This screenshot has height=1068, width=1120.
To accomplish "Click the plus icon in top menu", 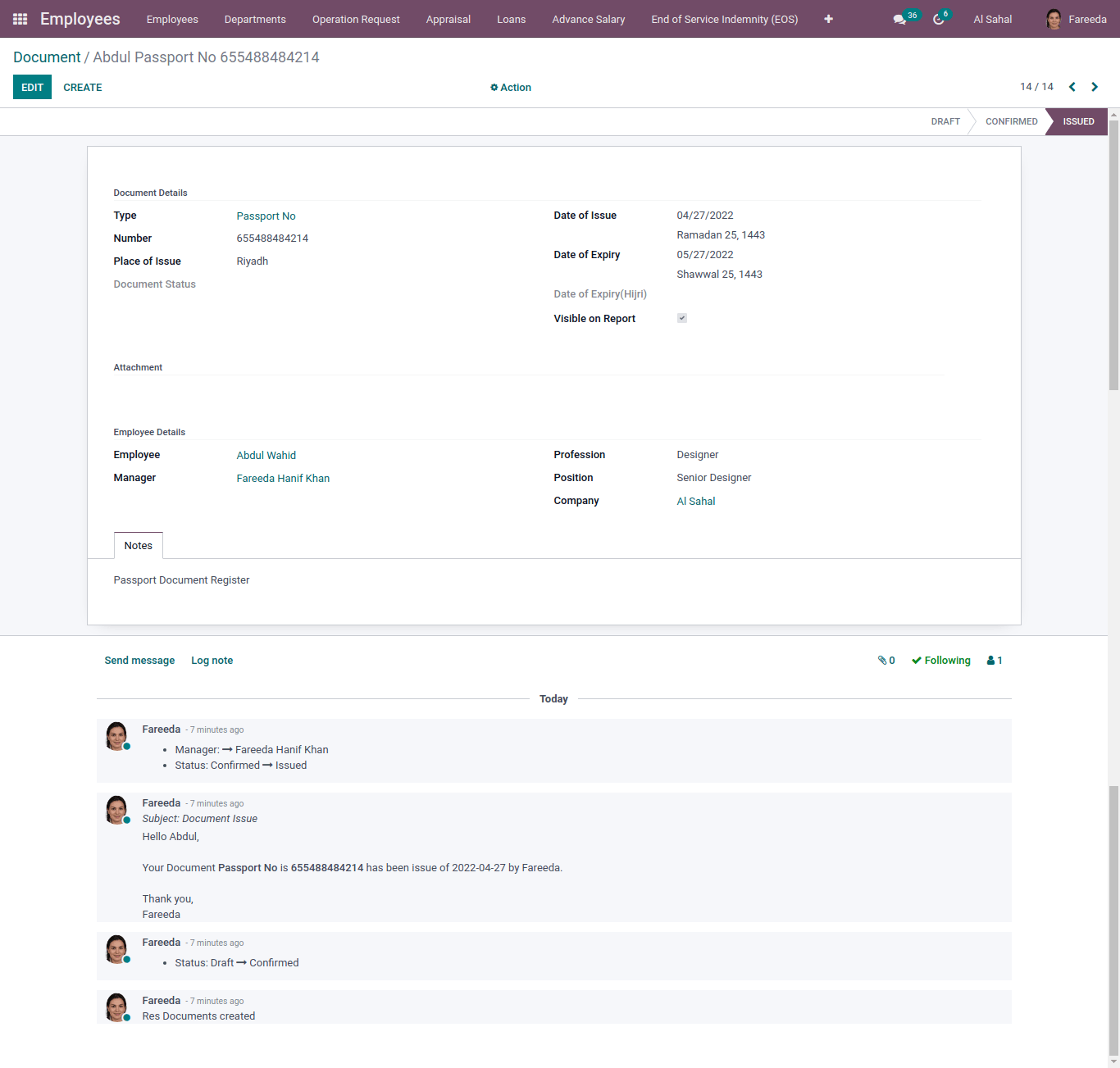I will (x=828, y=19).
